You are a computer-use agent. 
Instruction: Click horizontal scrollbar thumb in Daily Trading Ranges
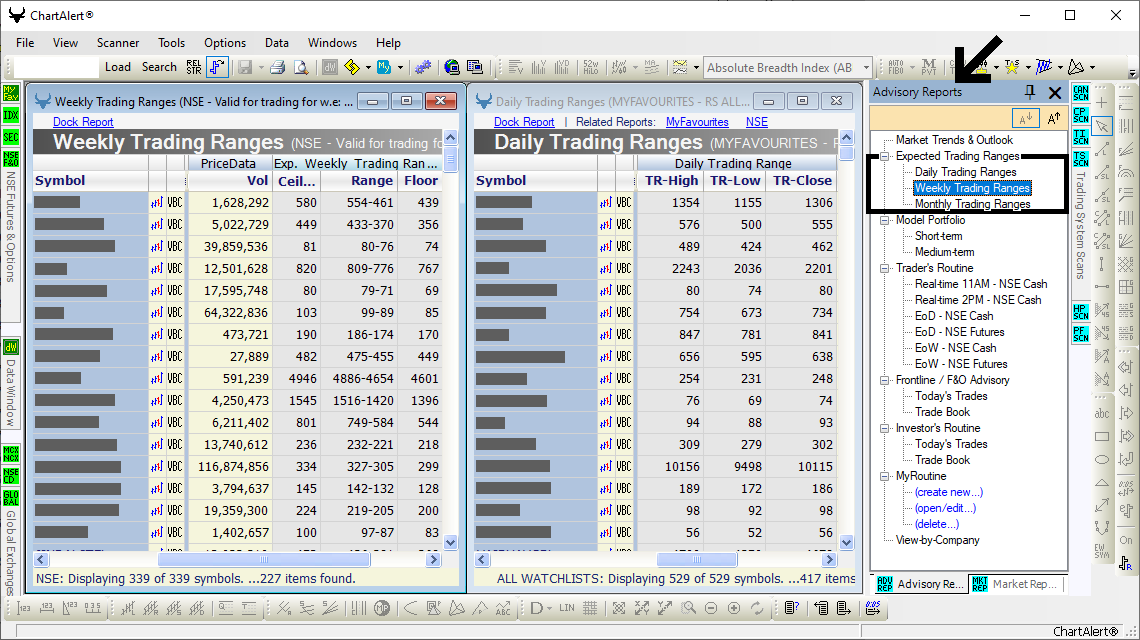pyautogui.click(x=697, y=559)
